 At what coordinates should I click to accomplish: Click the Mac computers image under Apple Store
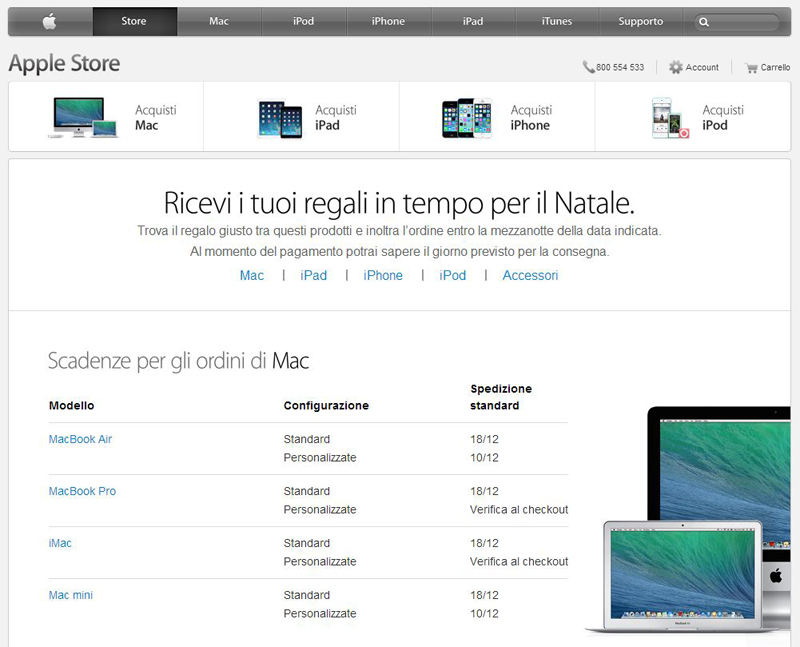click(x=83, y=117)
